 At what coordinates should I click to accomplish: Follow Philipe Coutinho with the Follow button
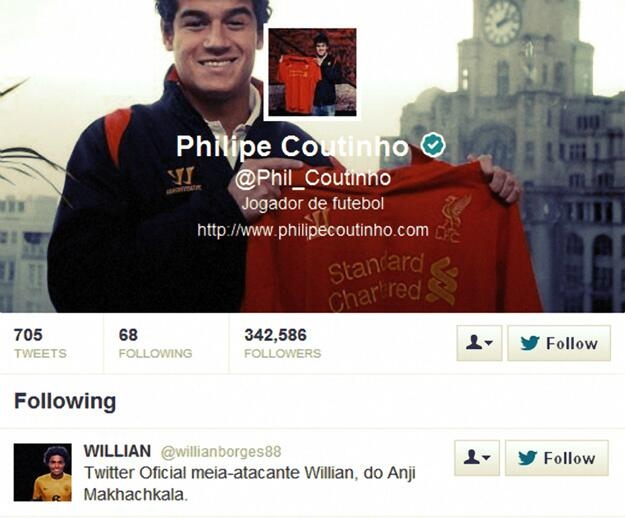pyautogui.click(x=559, y=343)
